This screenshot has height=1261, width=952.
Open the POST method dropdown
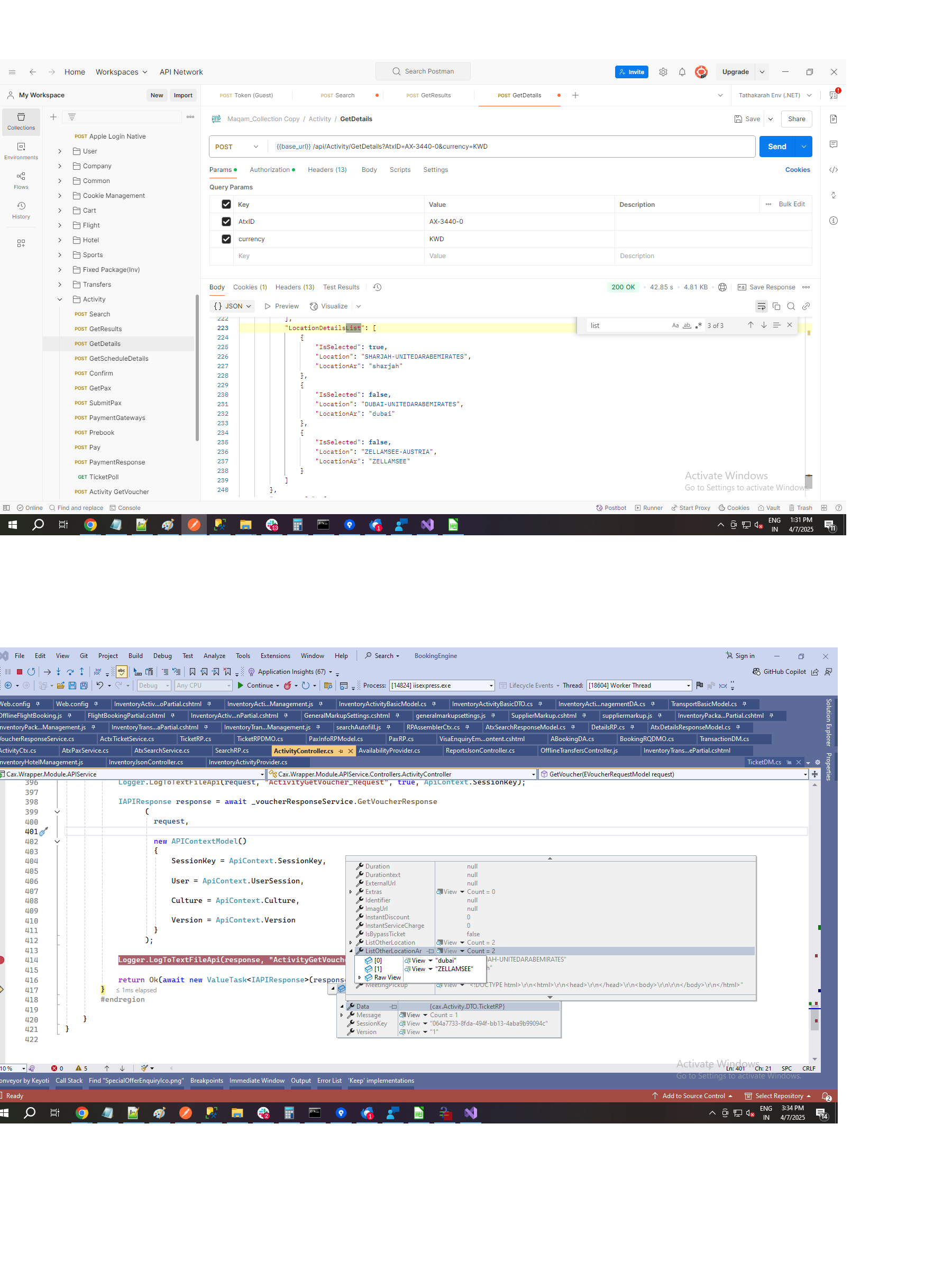point(236,147)
